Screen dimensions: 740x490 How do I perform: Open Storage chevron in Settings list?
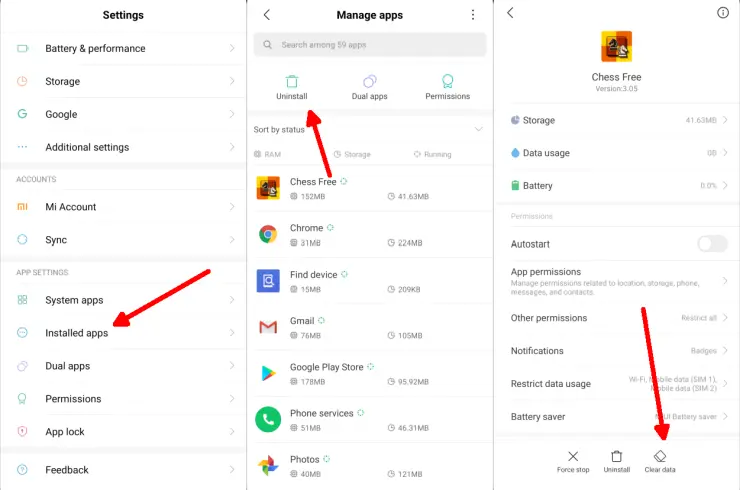click(x=232, y=81)
